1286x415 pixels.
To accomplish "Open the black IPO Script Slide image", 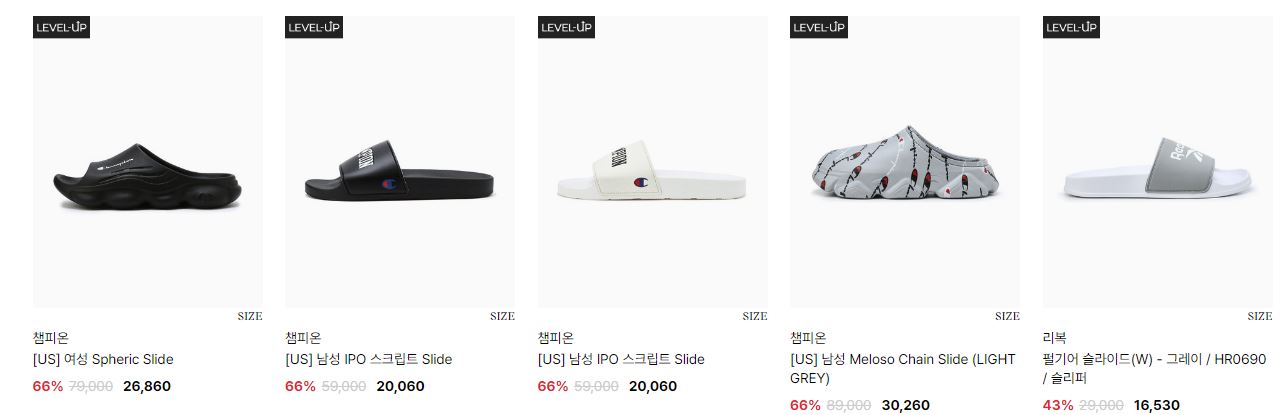I will [x=400, y=161].
